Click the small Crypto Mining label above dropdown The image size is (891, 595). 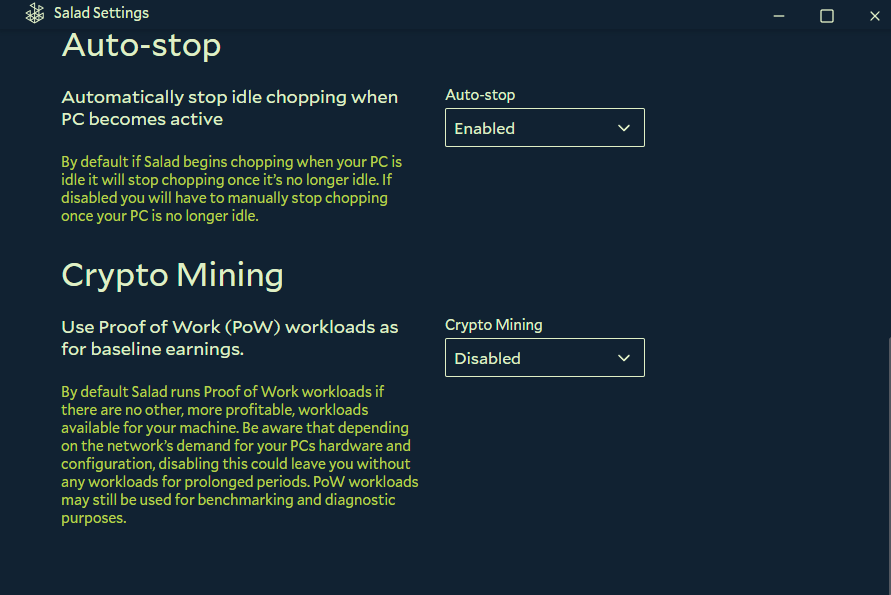493,325
